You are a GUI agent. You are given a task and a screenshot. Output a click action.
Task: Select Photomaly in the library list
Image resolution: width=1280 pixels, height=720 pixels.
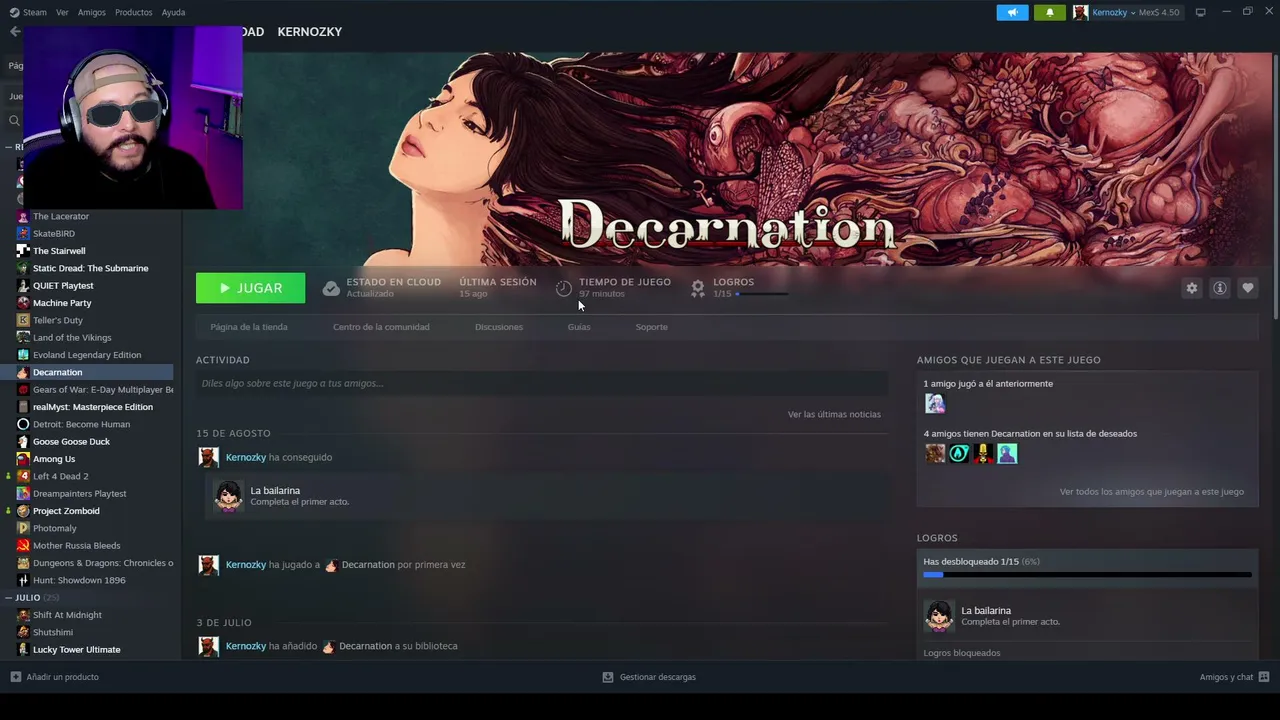pos(54,528)
